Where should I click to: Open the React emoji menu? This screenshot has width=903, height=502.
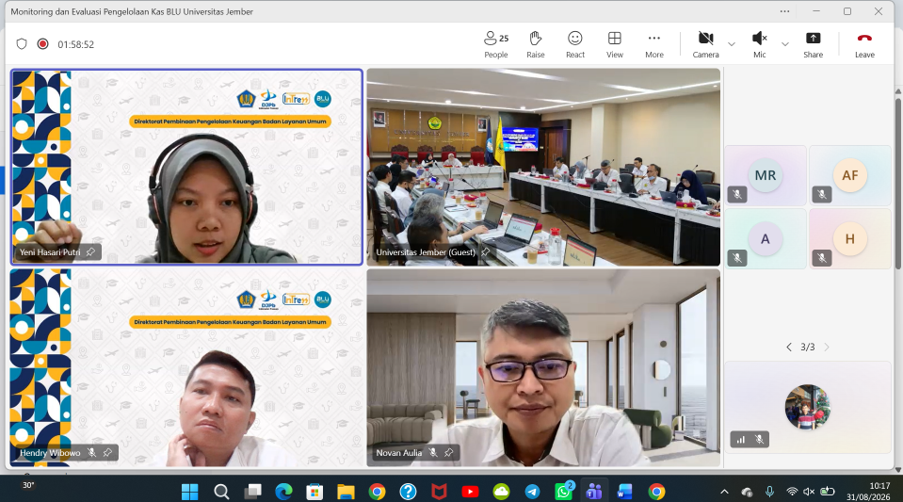tap(575, 44)
